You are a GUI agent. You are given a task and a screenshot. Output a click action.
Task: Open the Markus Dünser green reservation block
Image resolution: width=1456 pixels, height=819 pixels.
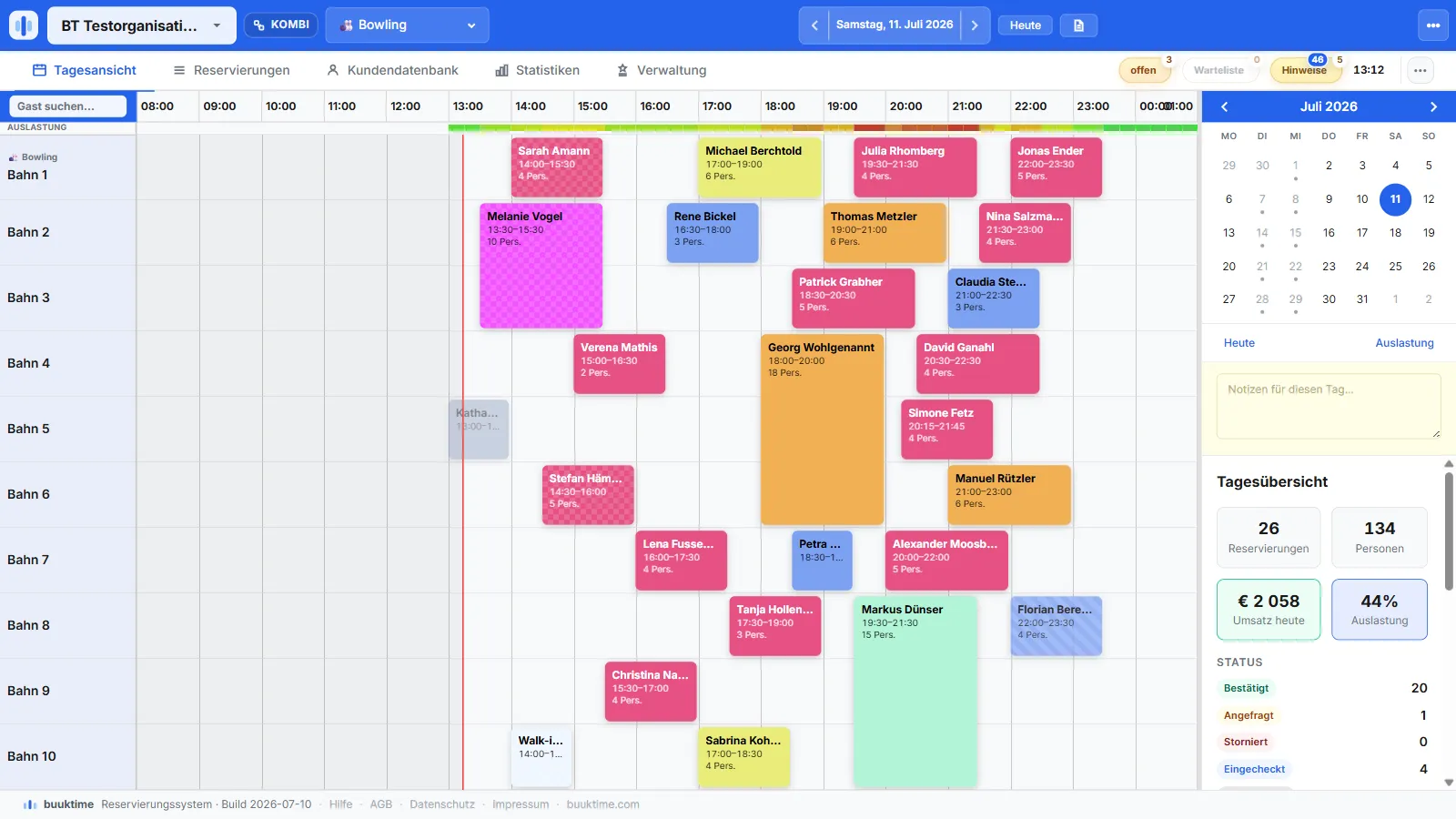[915, 691]
